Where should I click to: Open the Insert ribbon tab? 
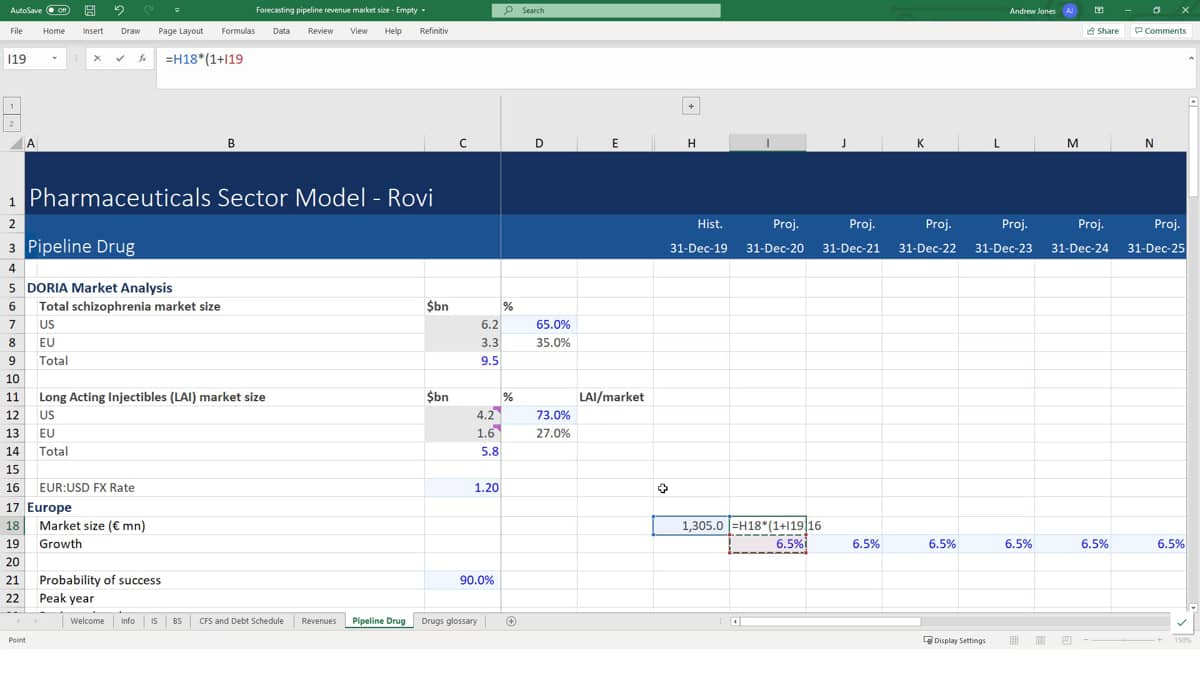point(93,31)
